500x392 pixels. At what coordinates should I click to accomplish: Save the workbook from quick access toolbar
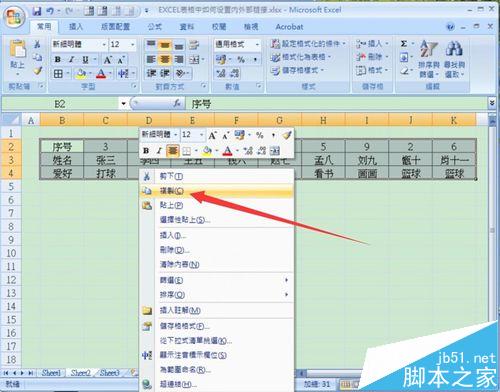[x=37, y=11]
